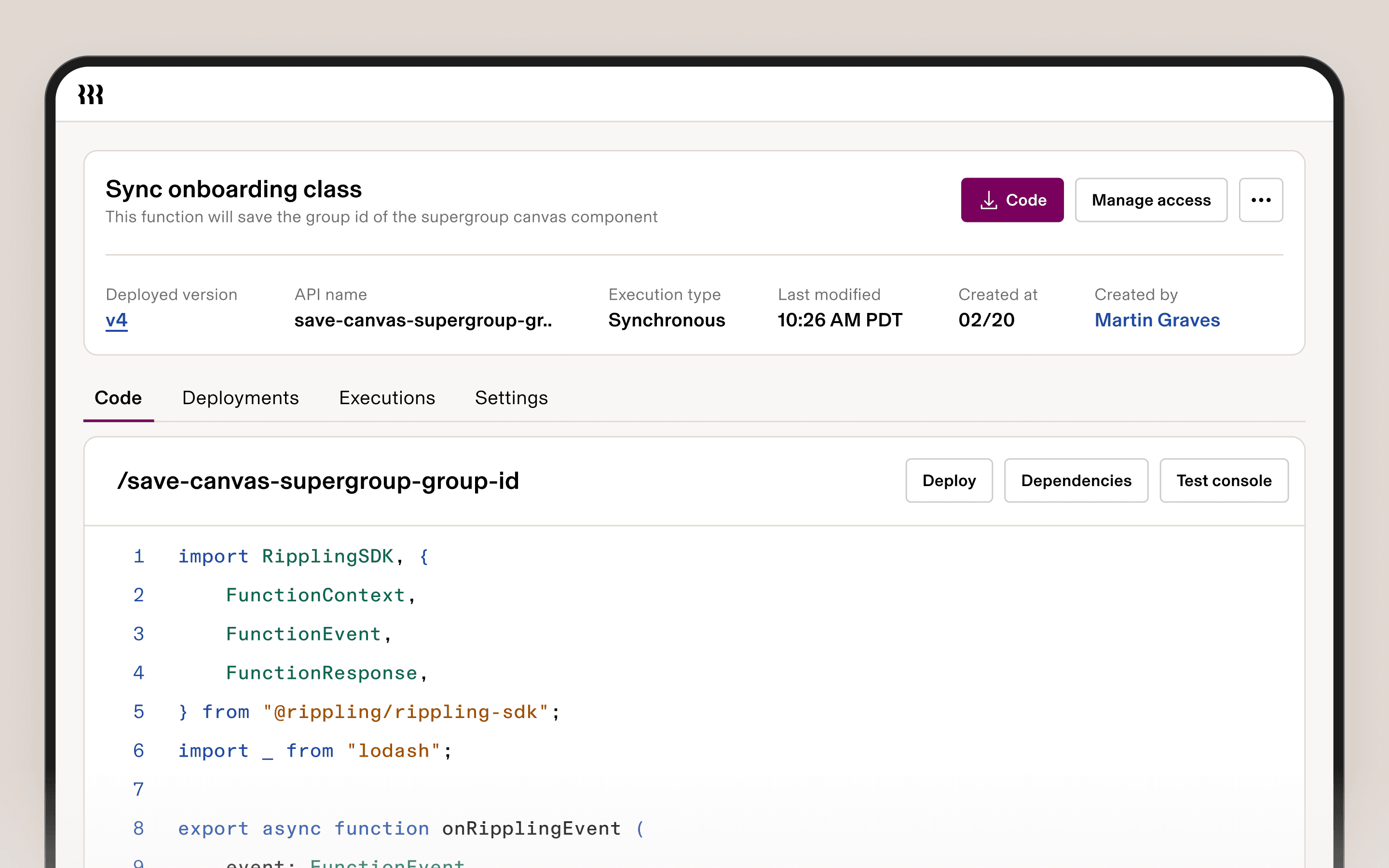Open the three-dots more options menu
The height and width of the screenshot is (868, 1389).
click(1260, 200)
